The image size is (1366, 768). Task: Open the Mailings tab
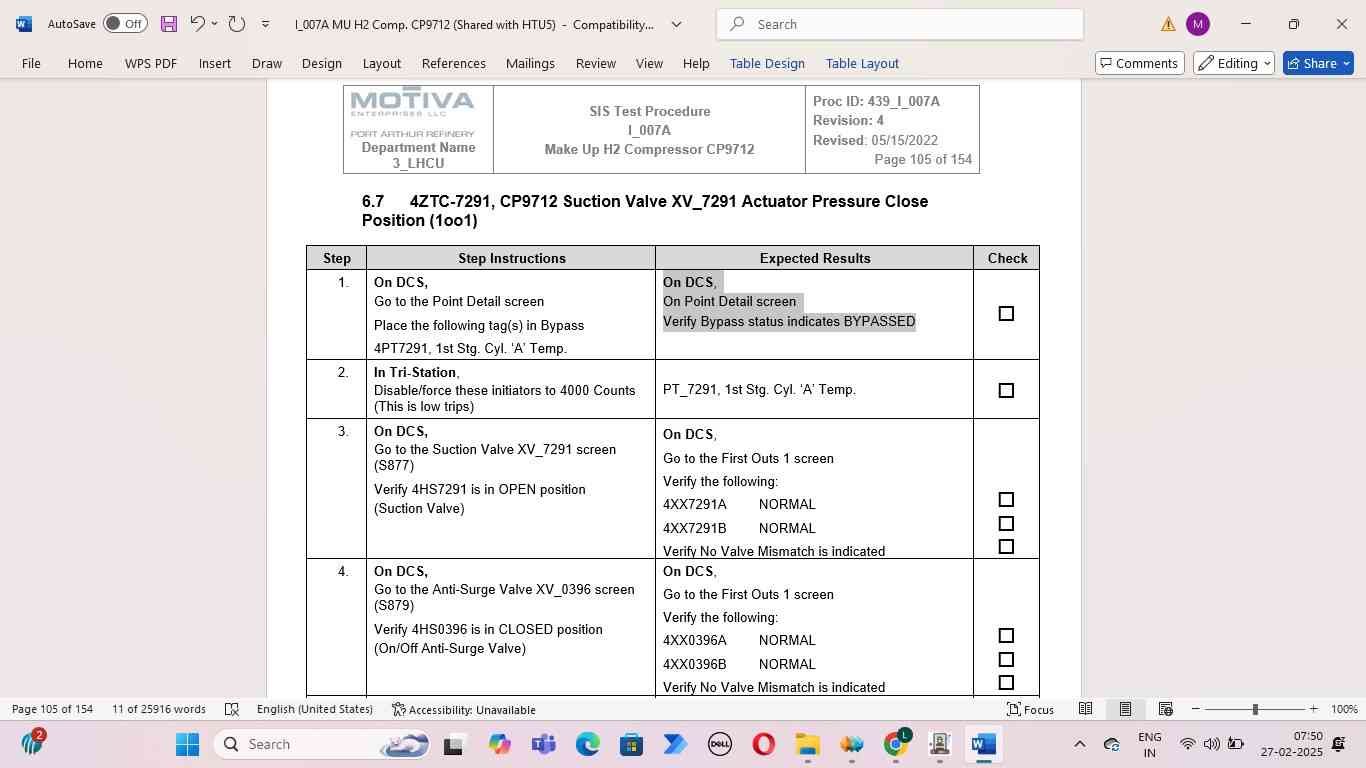[x=530, y=63]
